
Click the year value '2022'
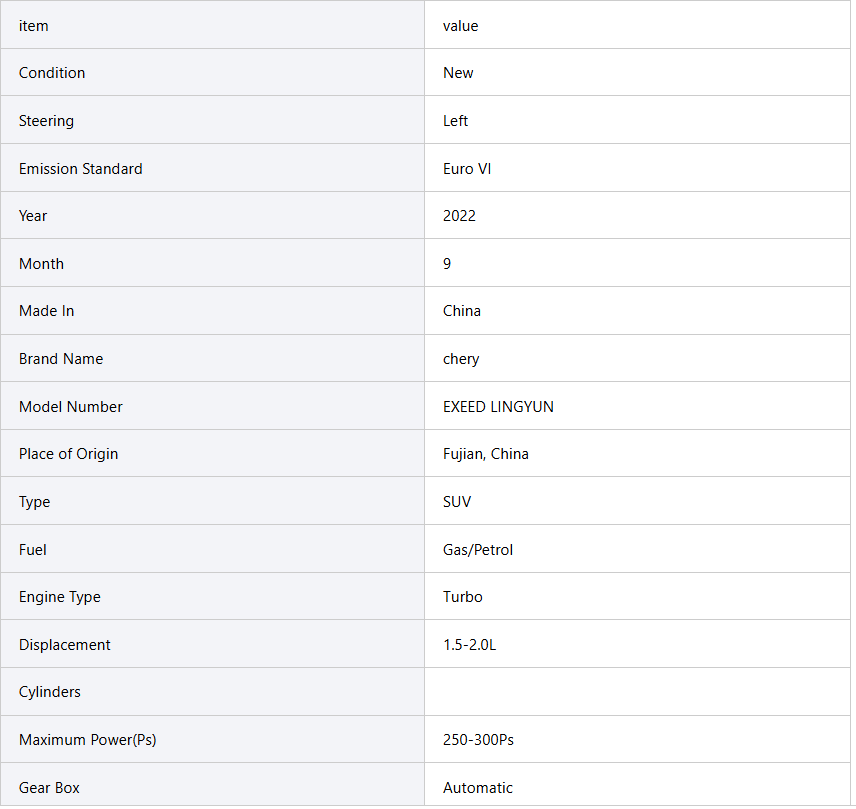tap(459, 216)
